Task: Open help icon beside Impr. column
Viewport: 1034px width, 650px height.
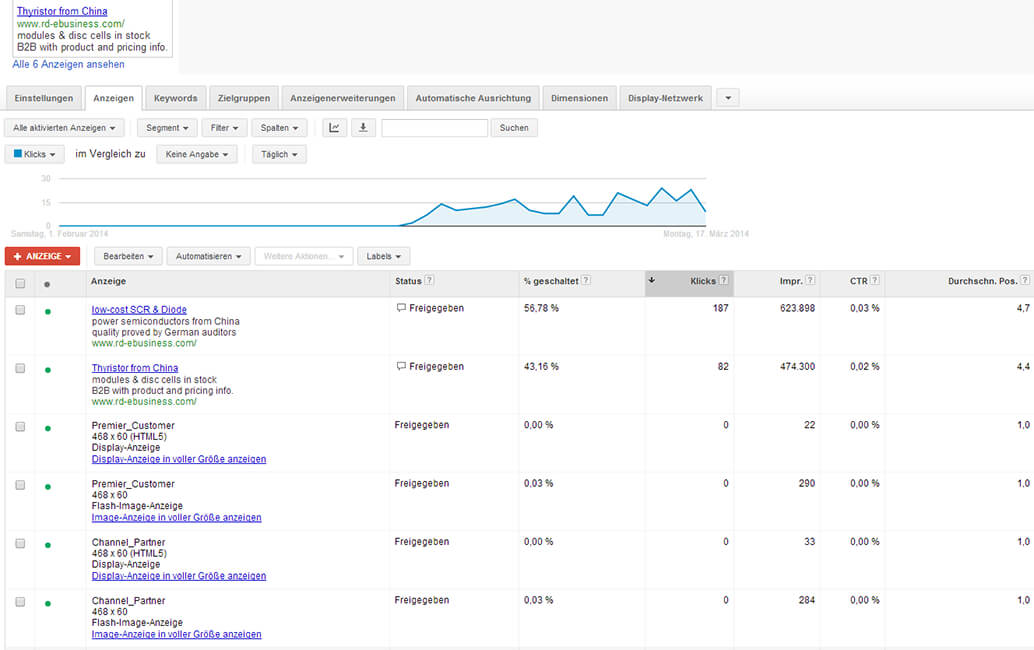Action: pyautogui.click(x=810, y=281)
